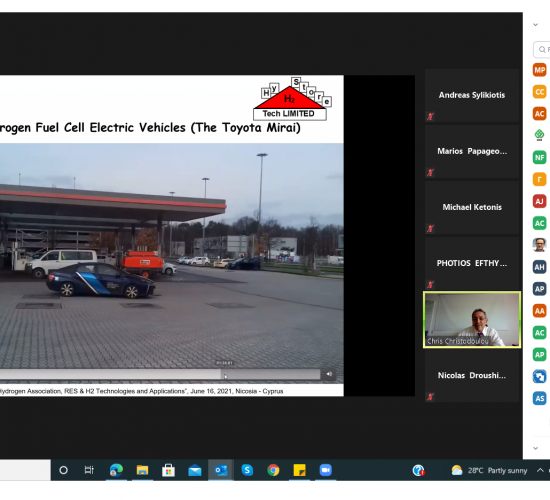The image size is (550, 500).
Task: Select the Marios Papageo video tile
Action: [472, 152]
